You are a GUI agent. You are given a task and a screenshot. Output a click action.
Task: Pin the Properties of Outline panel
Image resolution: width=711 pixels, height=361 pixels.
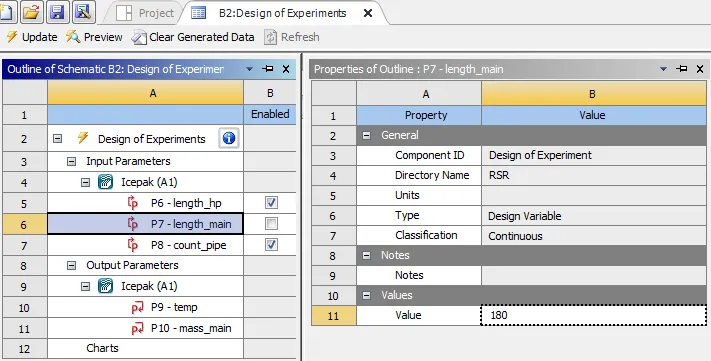pyautogui.click(x=681, y=69)
